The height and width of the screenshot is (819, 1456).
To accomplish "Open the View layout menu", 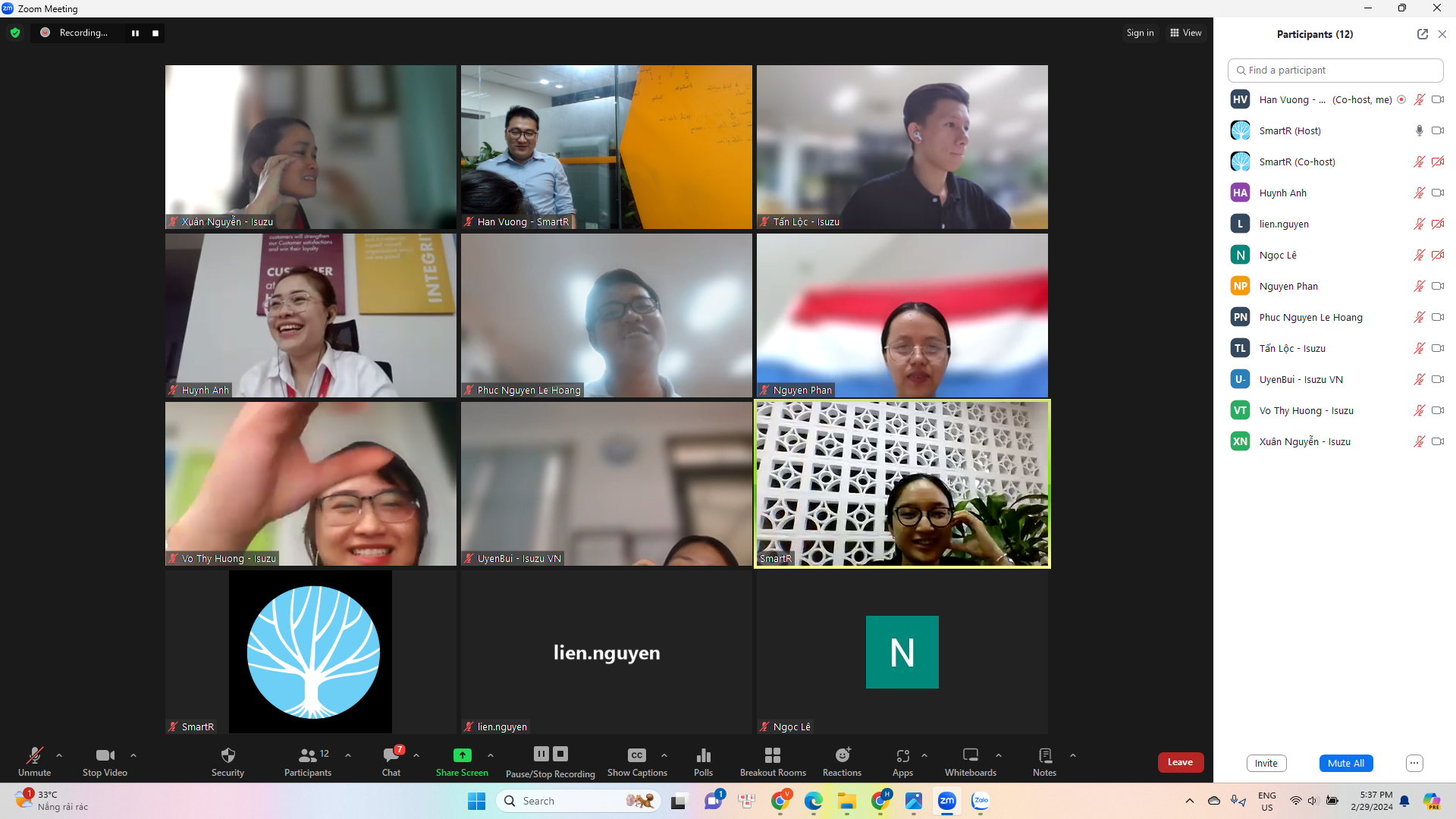I will point(1185,33).
